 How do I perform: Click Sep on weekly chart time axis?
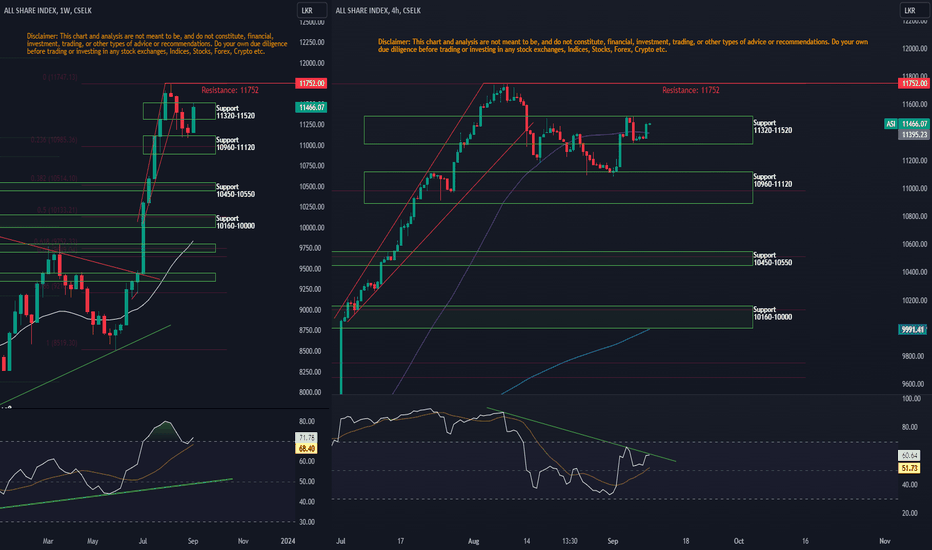click(x=193, y=541)
